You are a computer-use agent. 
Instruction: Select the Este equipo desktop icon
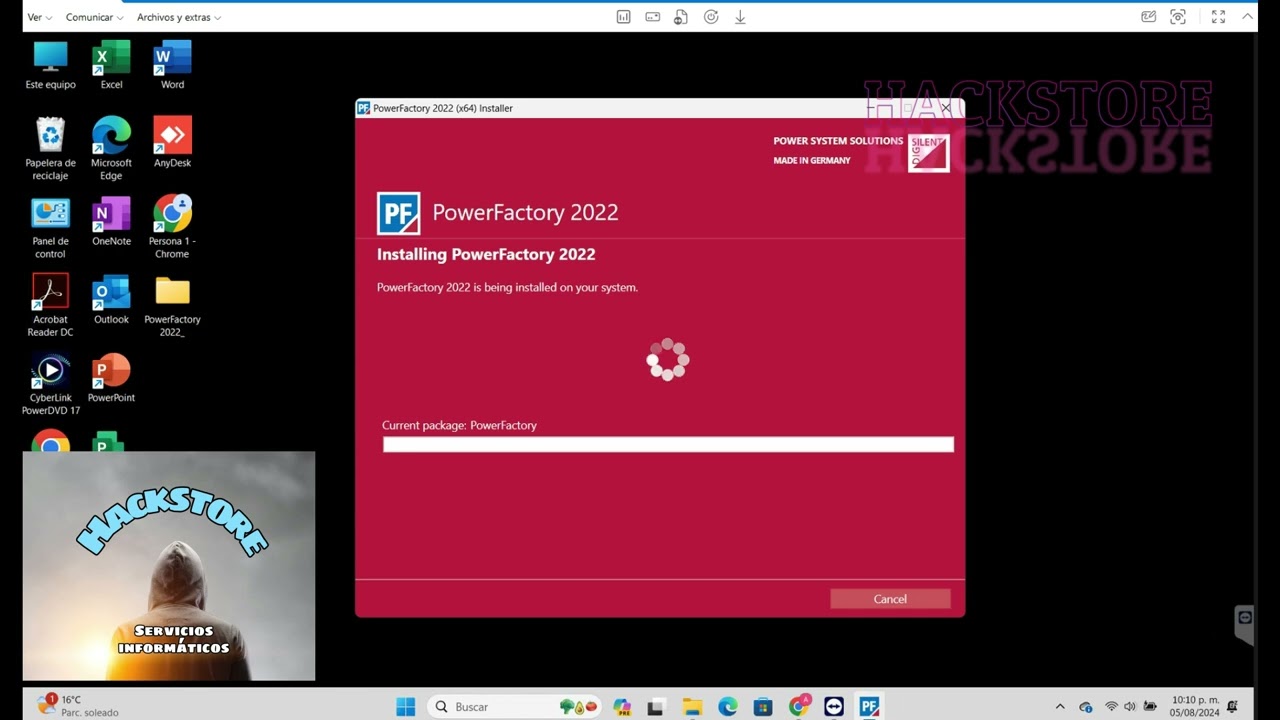[x=50, y=65]
